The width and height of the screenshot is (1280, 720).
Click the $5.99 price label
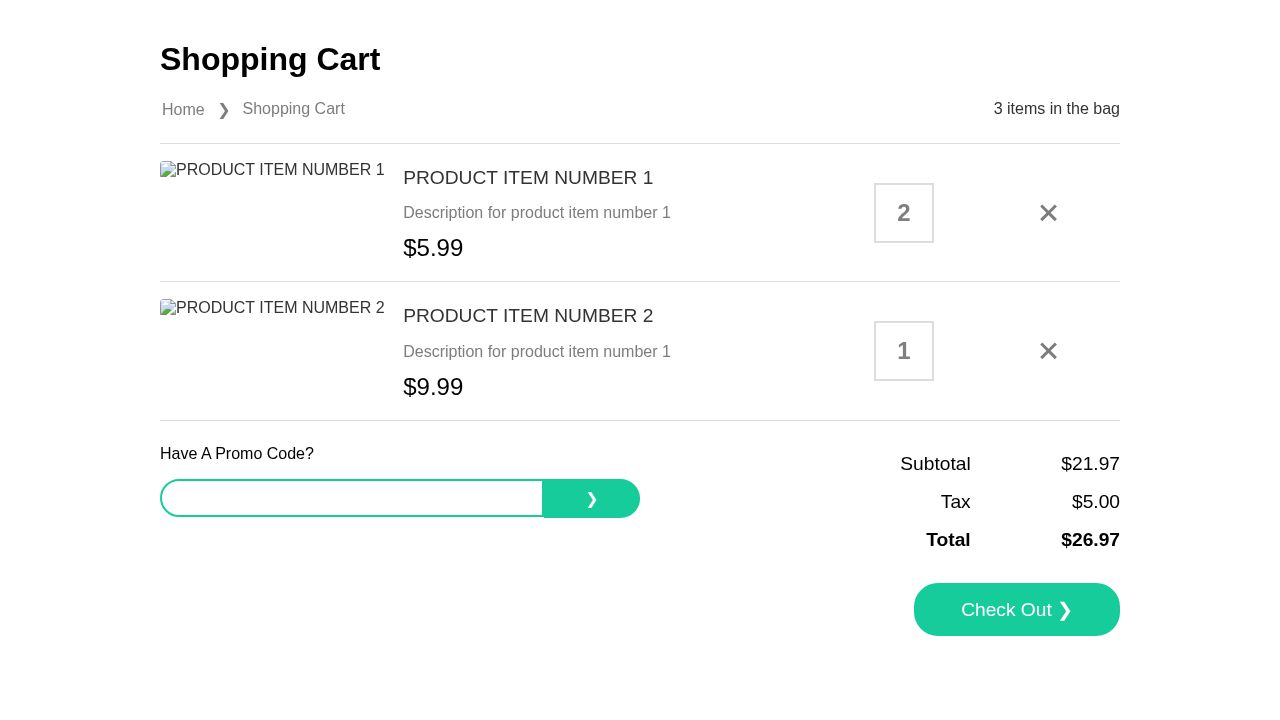coord(433,248)
